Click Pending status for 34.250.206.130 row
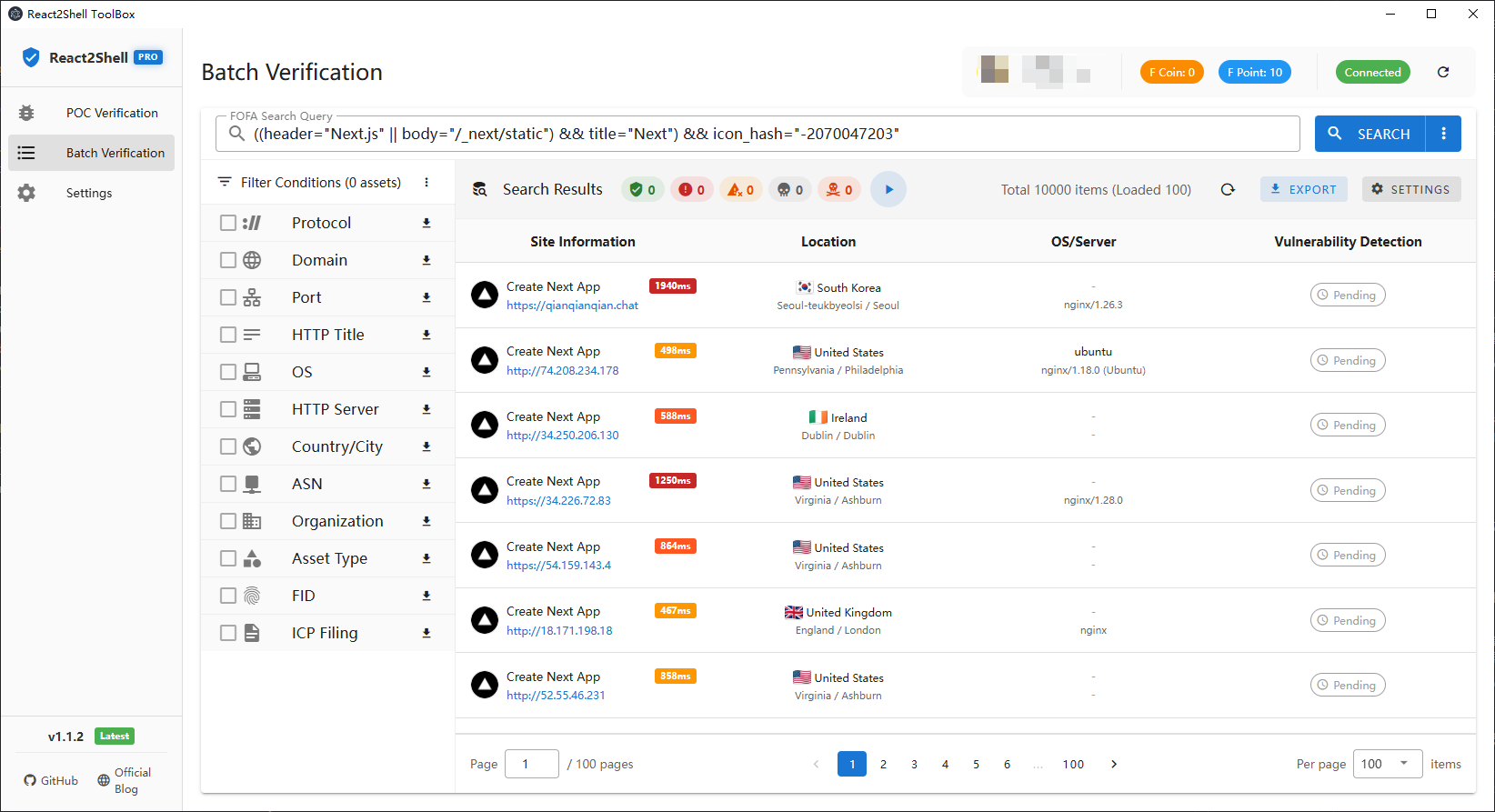Image resolution: width=1495 pixels, height=812 pixels. pos(1348,425)
